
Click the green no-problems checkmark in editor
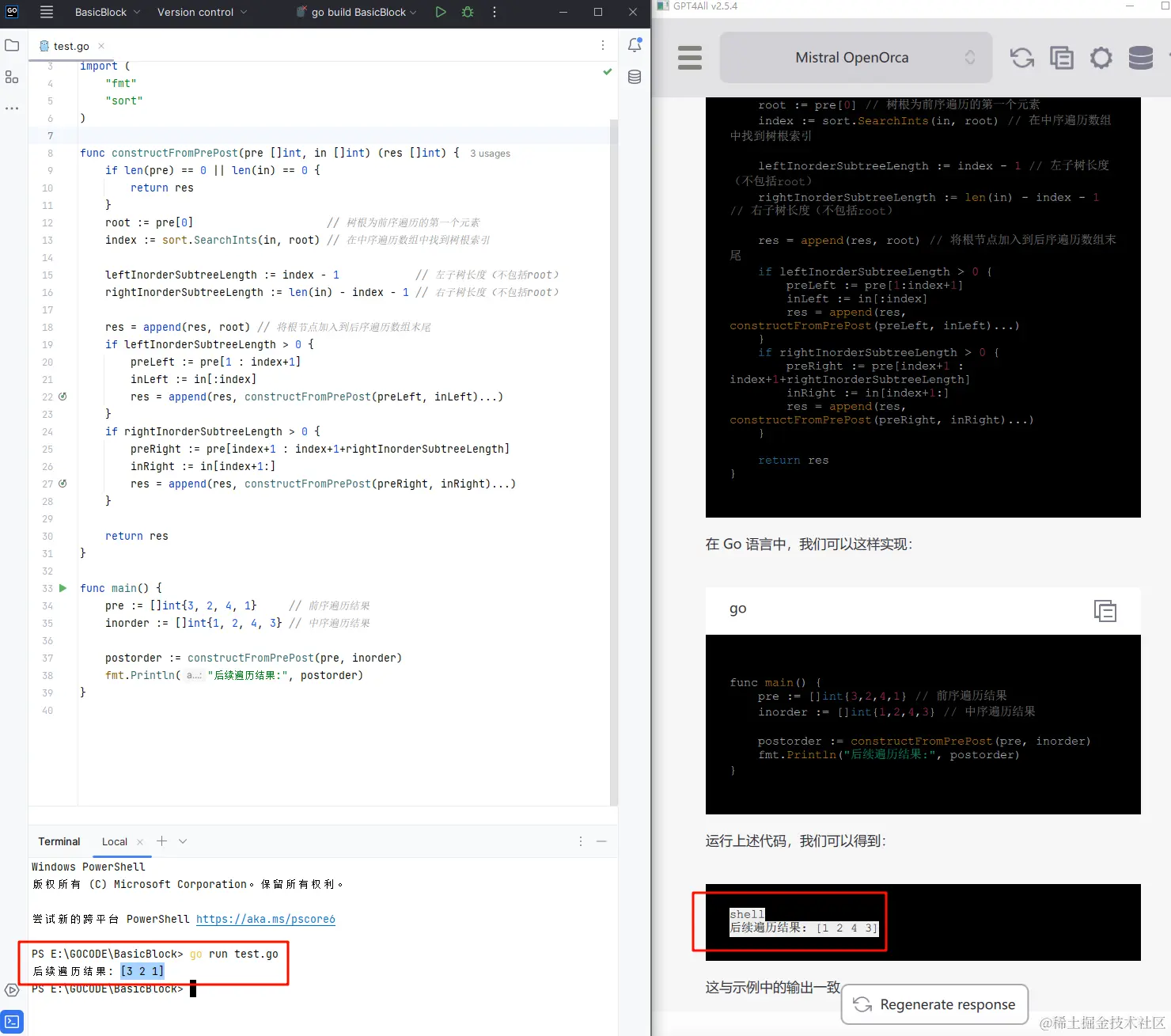click(x=608, y=71)
